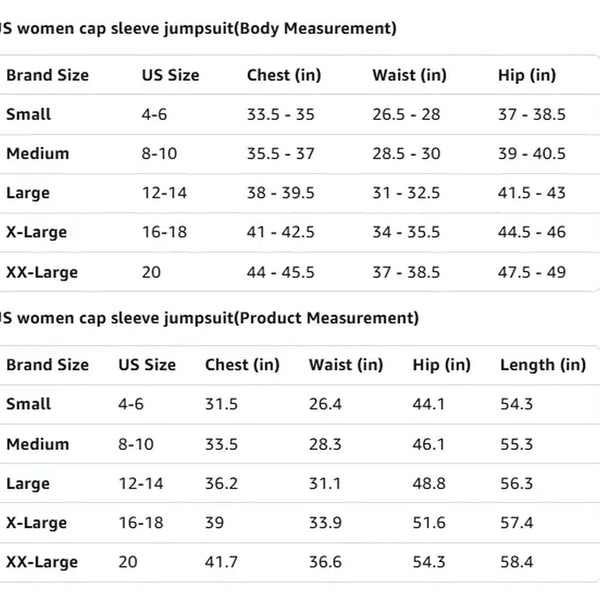Select the 55.3 length cell
This screenshot has width=600, height=600.
(x=517, y=444)
